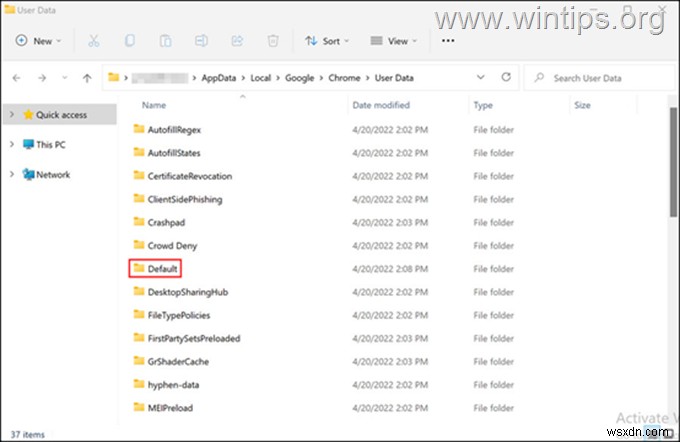Viewport: 680px width, 442px height.
Task: Click AppData in the address path
Action: coord(219,78)
